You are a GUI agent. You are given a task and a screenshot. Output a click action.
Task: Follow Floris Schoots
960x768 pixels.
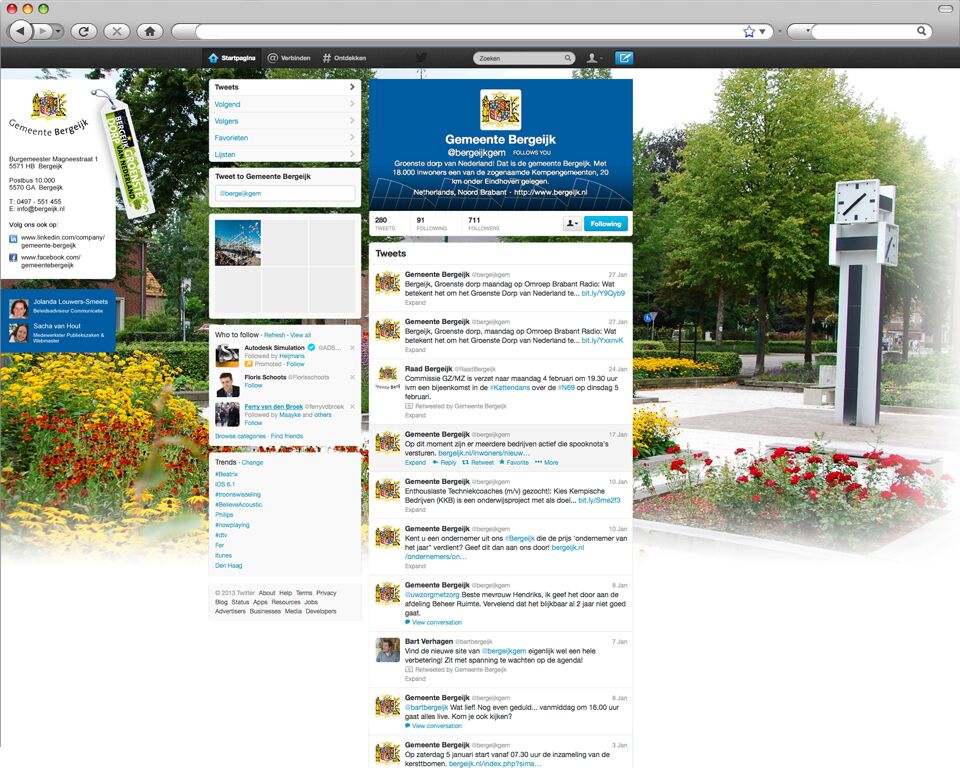(x=253, y=386)
